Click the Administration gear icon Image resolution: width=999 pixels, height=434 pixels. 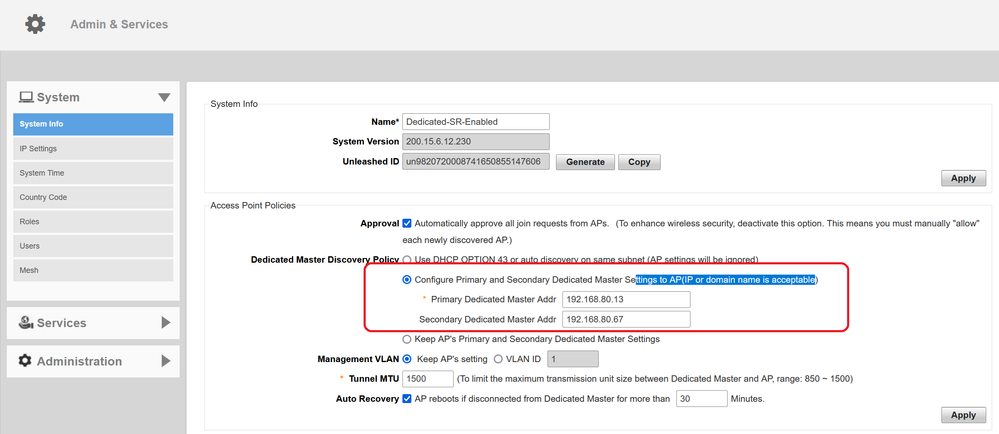coord(26,361)
